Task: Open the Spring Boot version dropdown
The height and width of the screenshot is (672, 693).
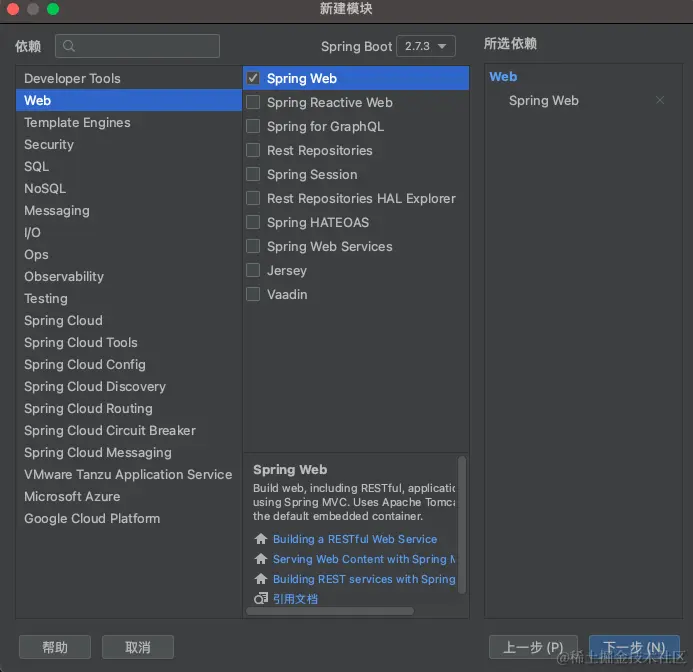Action: (x=426, y=46)
